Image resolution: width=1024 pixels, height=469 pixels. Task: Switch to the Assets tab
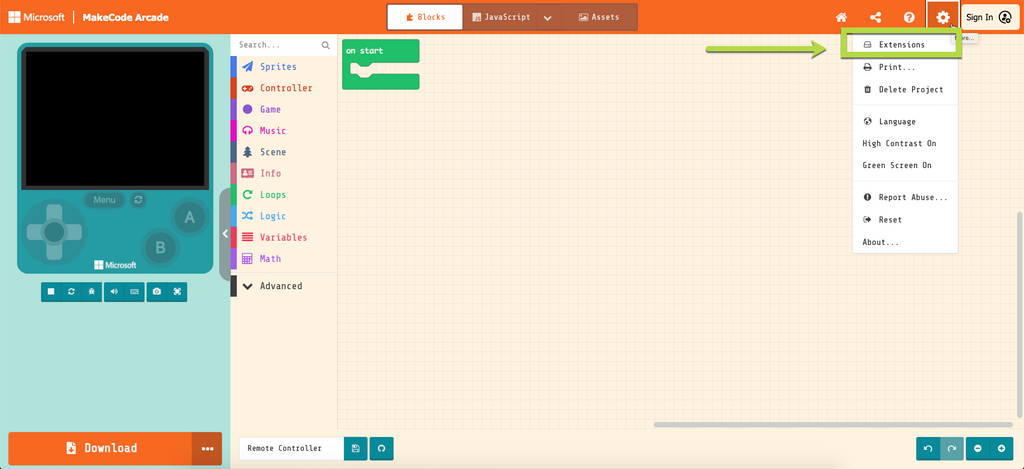[x=599, y=17]
